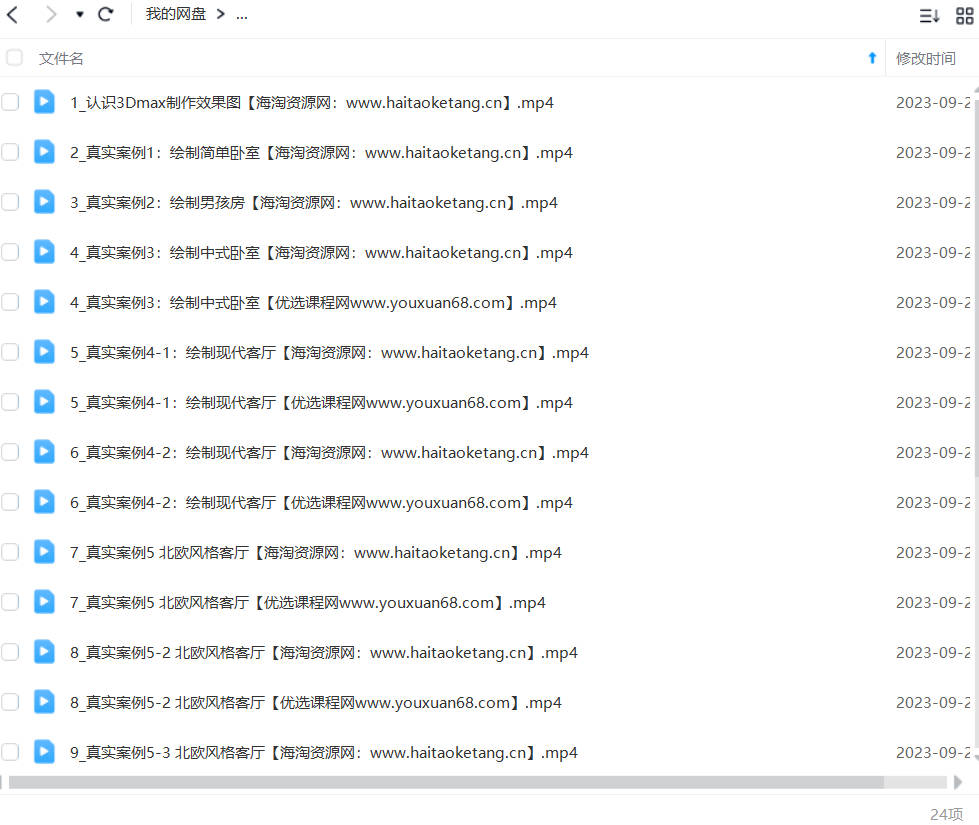The image size is (979, 825).
Task: Click the horizontal scrollbar thumb
Action: tap(446, 782)
